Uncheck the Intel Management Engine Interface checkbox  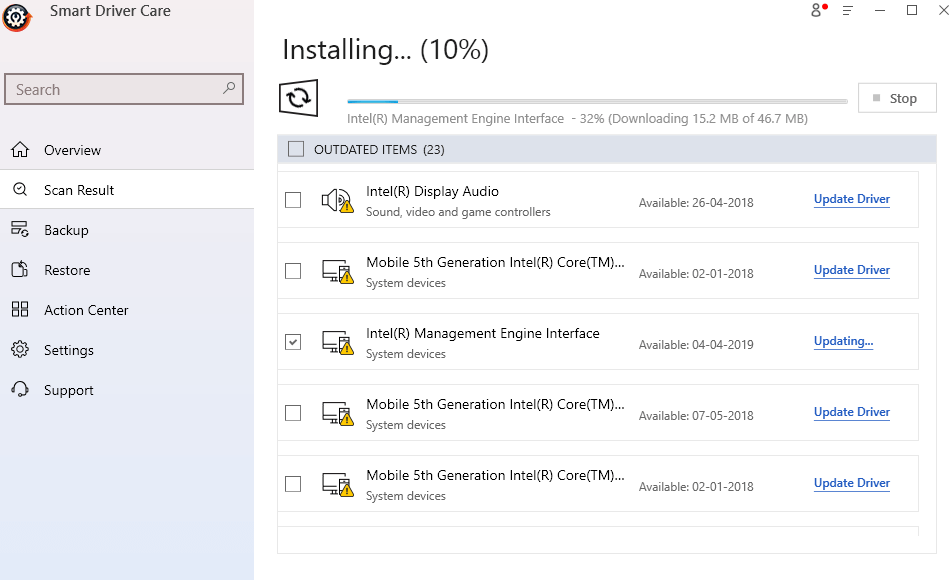[x=293, y=341]
